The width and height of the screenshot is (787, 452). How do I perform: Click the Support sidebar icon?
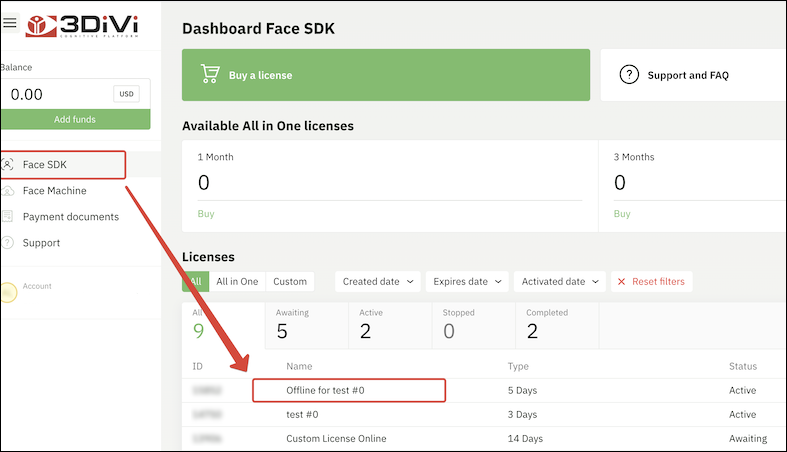click(x=8, y=243)
